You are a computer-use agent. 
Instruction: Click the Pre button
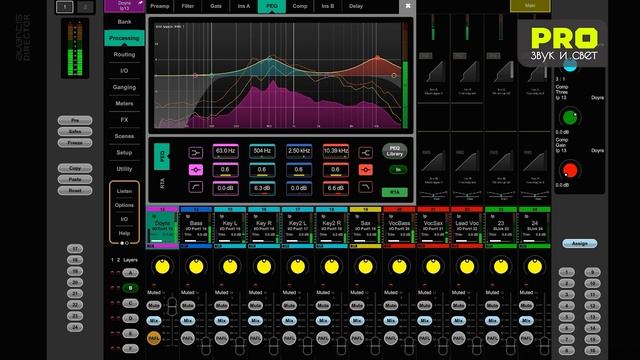coord(75,120)
